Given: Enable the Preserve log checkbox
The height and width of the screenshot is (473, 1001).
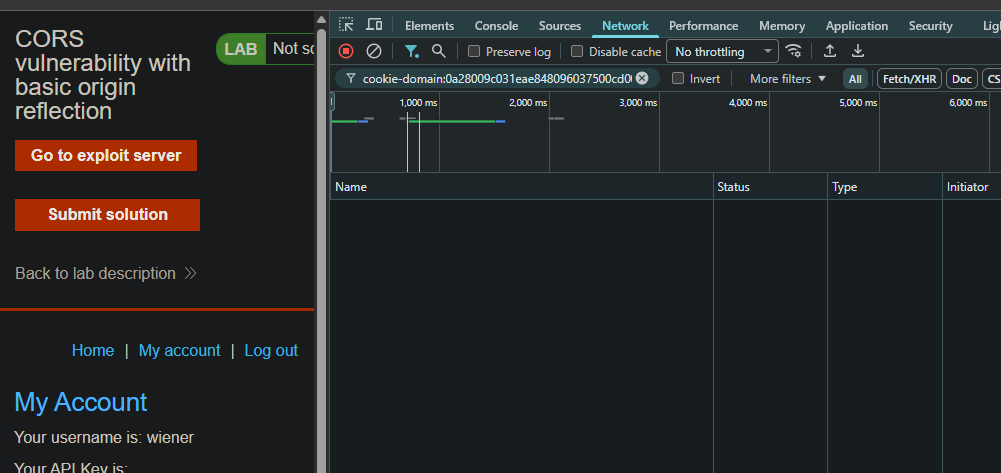Looking at the screenshot, I should click(x=474, y=51).
